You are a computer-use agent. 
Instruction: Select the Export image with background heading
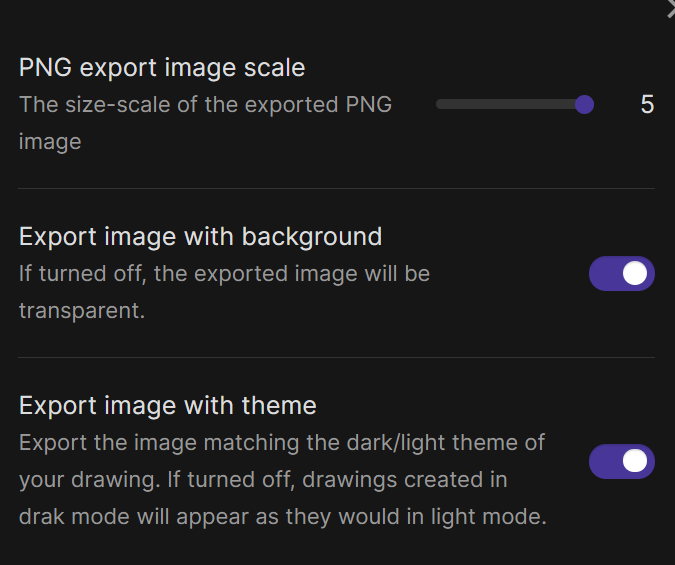tap(200, 237)
